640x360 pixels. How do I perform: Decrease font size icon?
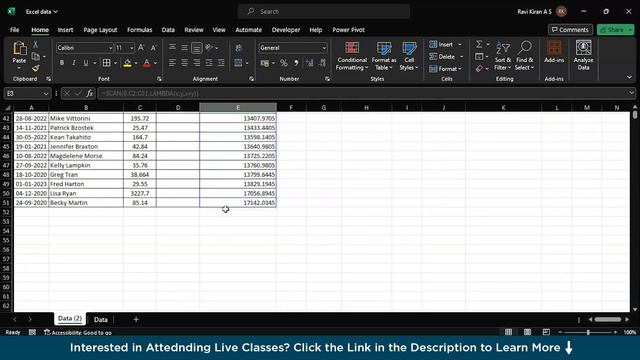pos(153,48)
